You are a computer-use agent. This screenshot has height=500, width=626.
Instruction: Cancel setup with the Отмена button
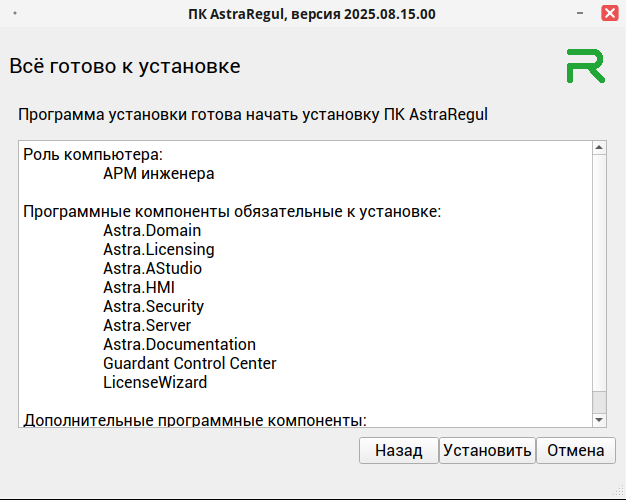575,451
